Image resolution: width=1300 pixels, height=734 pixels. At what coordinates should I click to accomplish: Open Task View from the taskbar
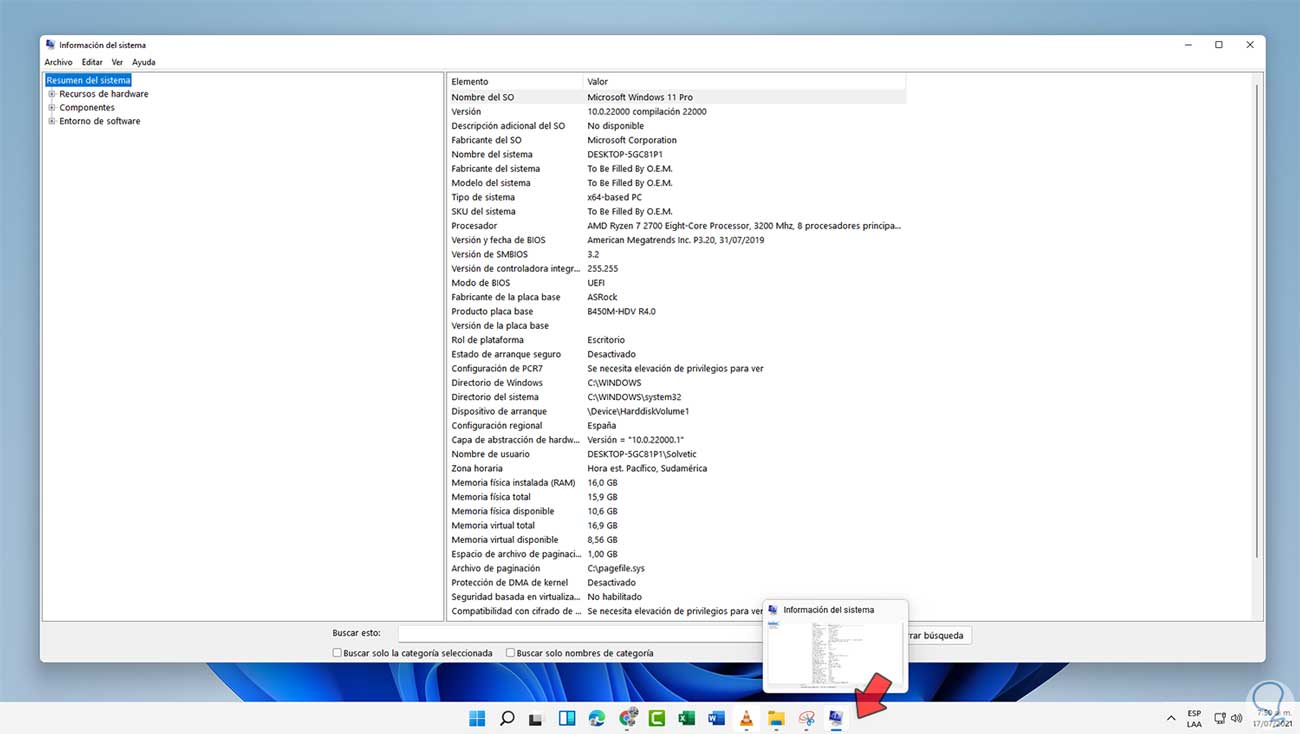pos(536,718)
